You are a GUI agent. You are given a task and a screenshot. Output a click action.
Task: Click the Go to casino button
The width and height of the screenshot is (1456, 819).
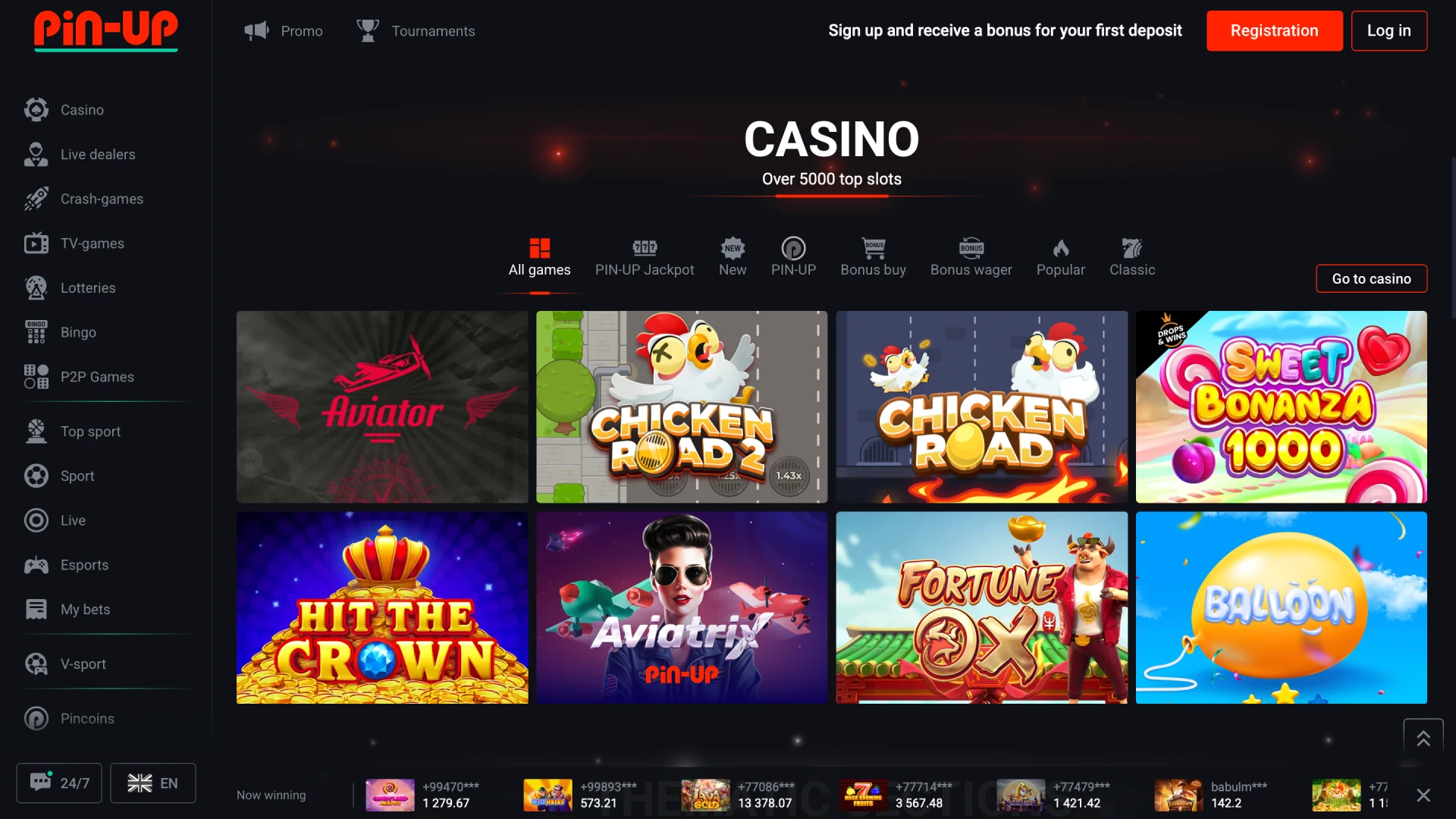[1371, 278]
